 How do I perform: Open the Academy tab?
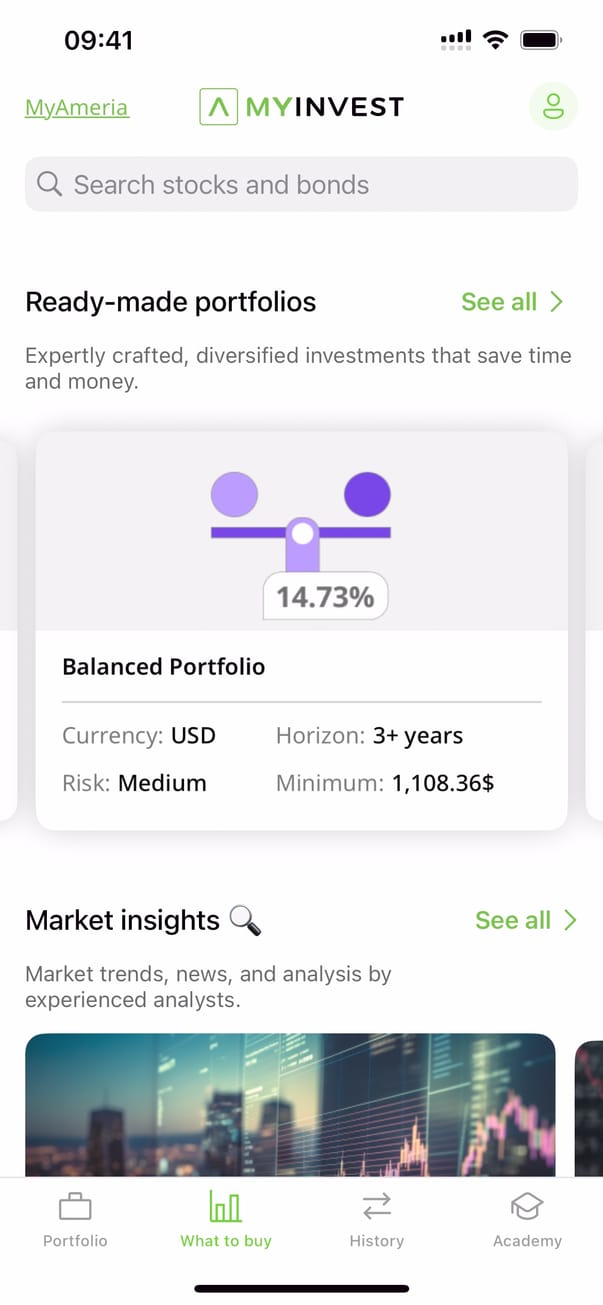click(527, 1240)
